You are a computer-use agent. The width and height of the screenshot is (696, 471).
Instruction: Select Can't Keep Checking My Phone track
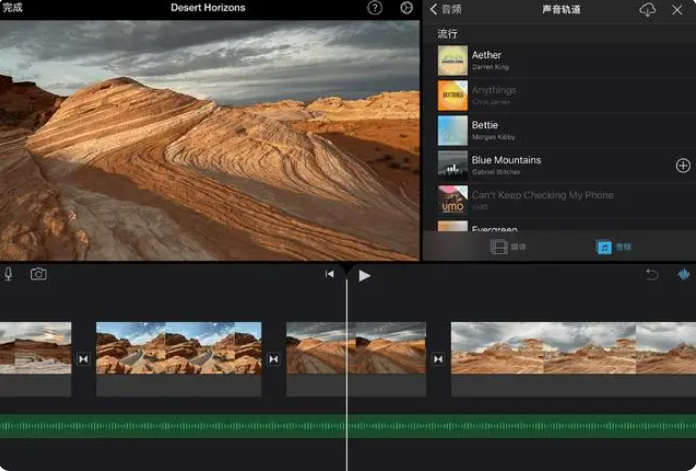pos(542,195)
